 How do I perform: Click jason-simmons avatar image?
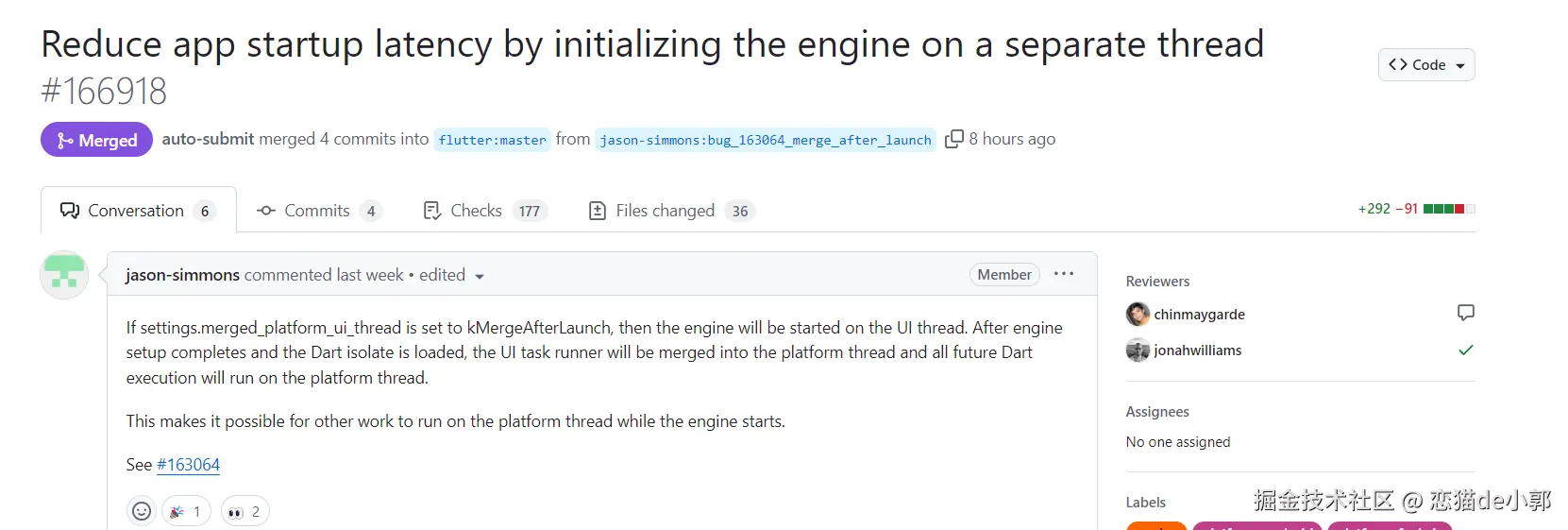[x=64, y=275]
